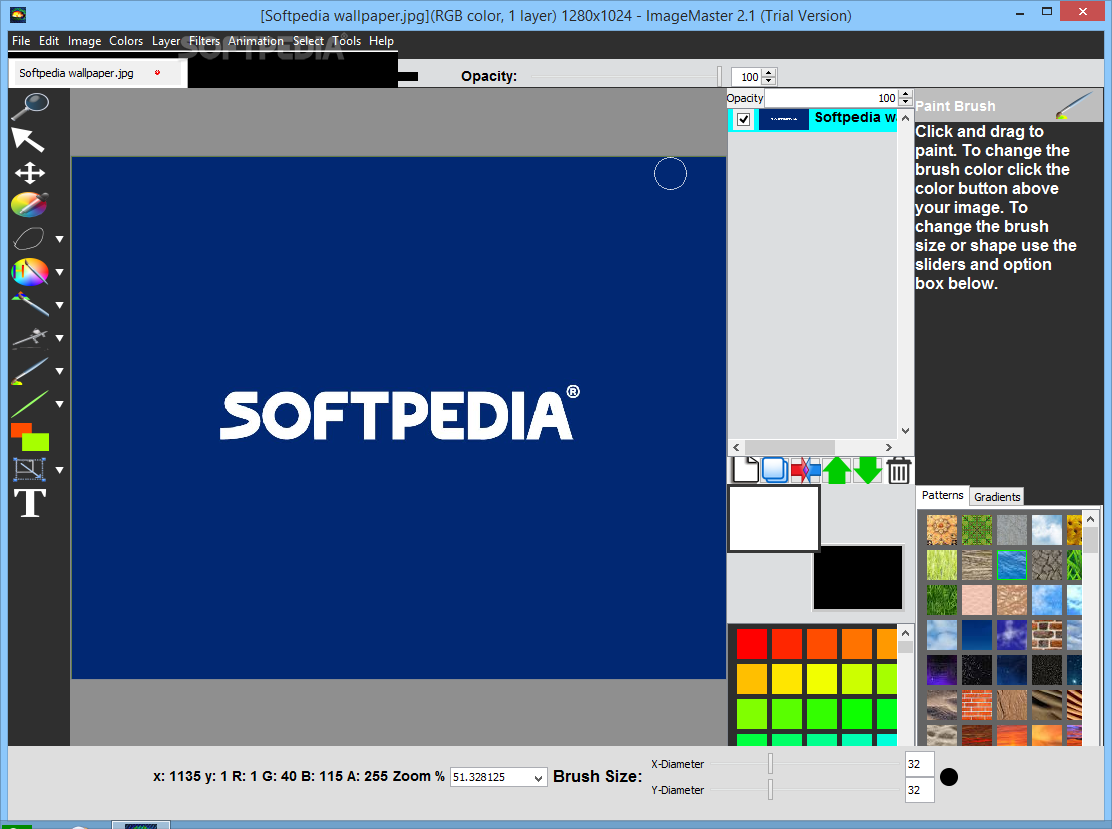1112x829 pixels.
Task: Click the ImageMaster application icon in title bar
Action: tap(18, 14)
